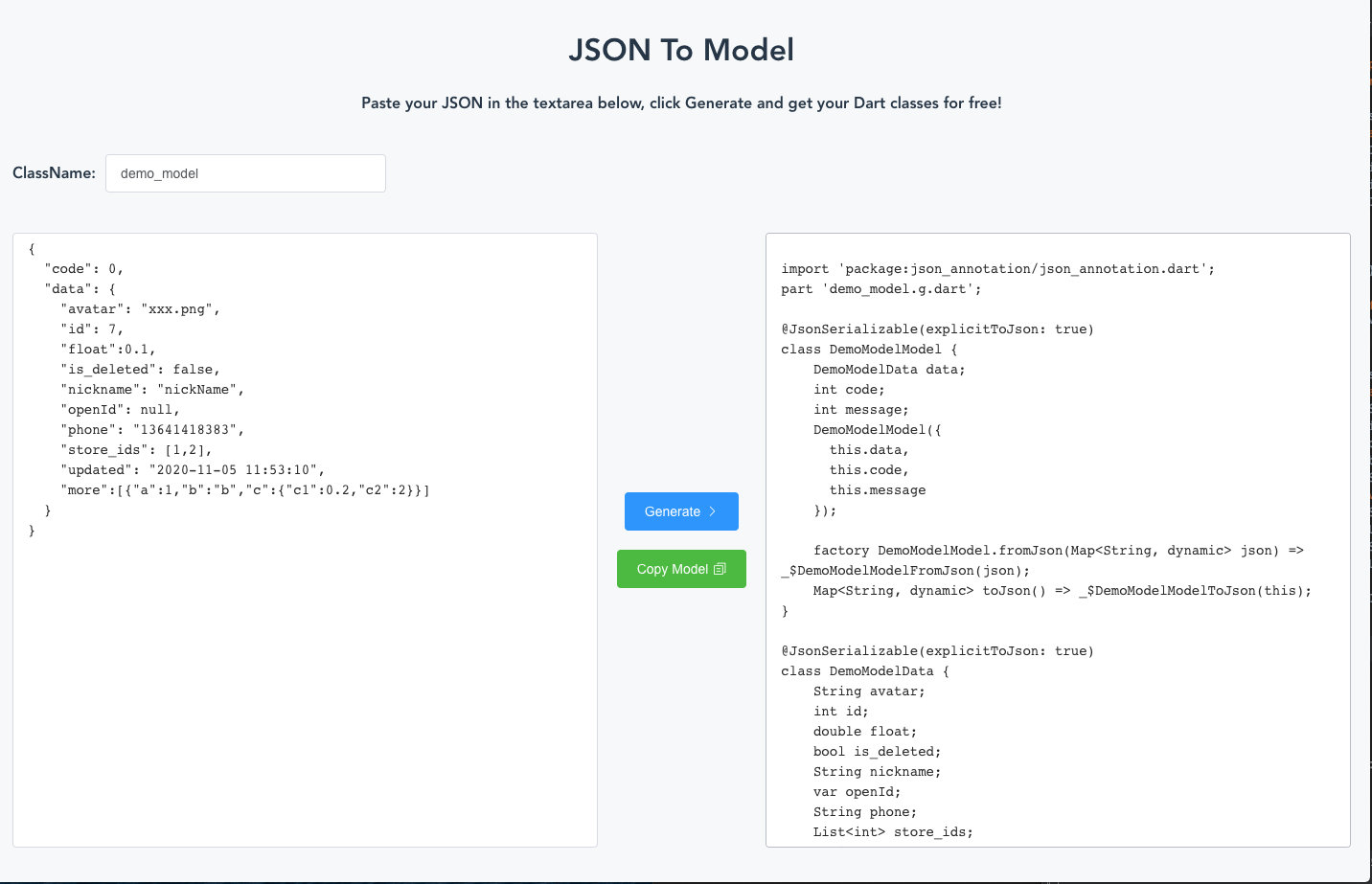
Task: Click inside the Dart output textarea
Action: (x=1058, y=540)
